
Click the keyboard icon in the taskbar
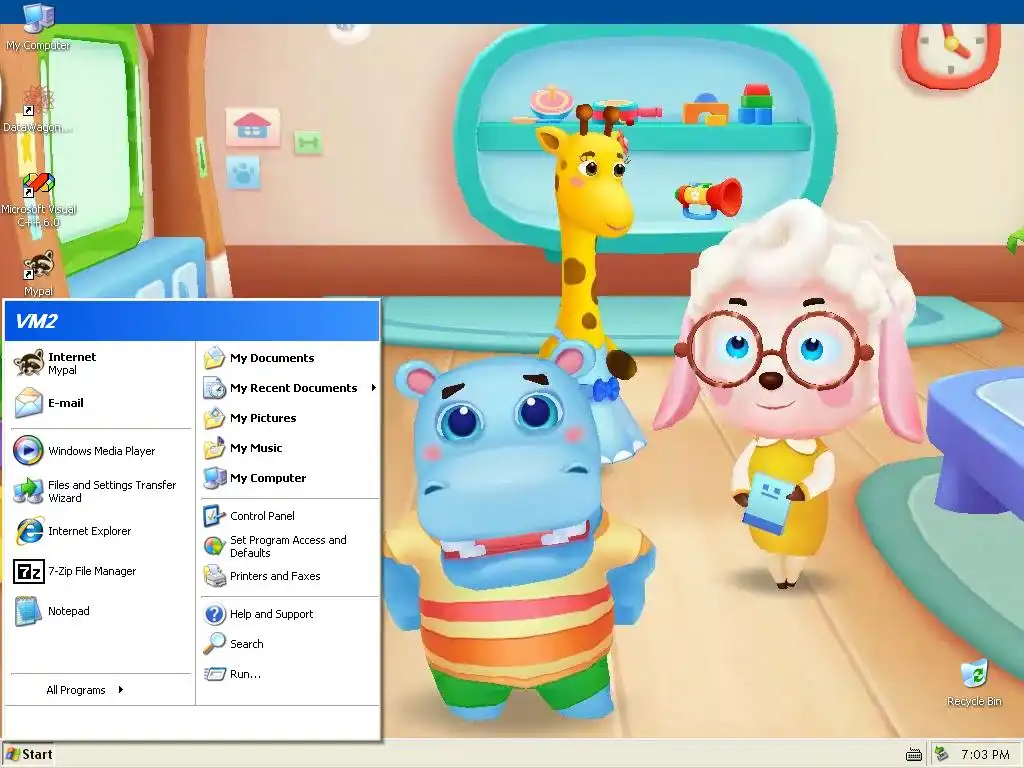tap(914, 755)
